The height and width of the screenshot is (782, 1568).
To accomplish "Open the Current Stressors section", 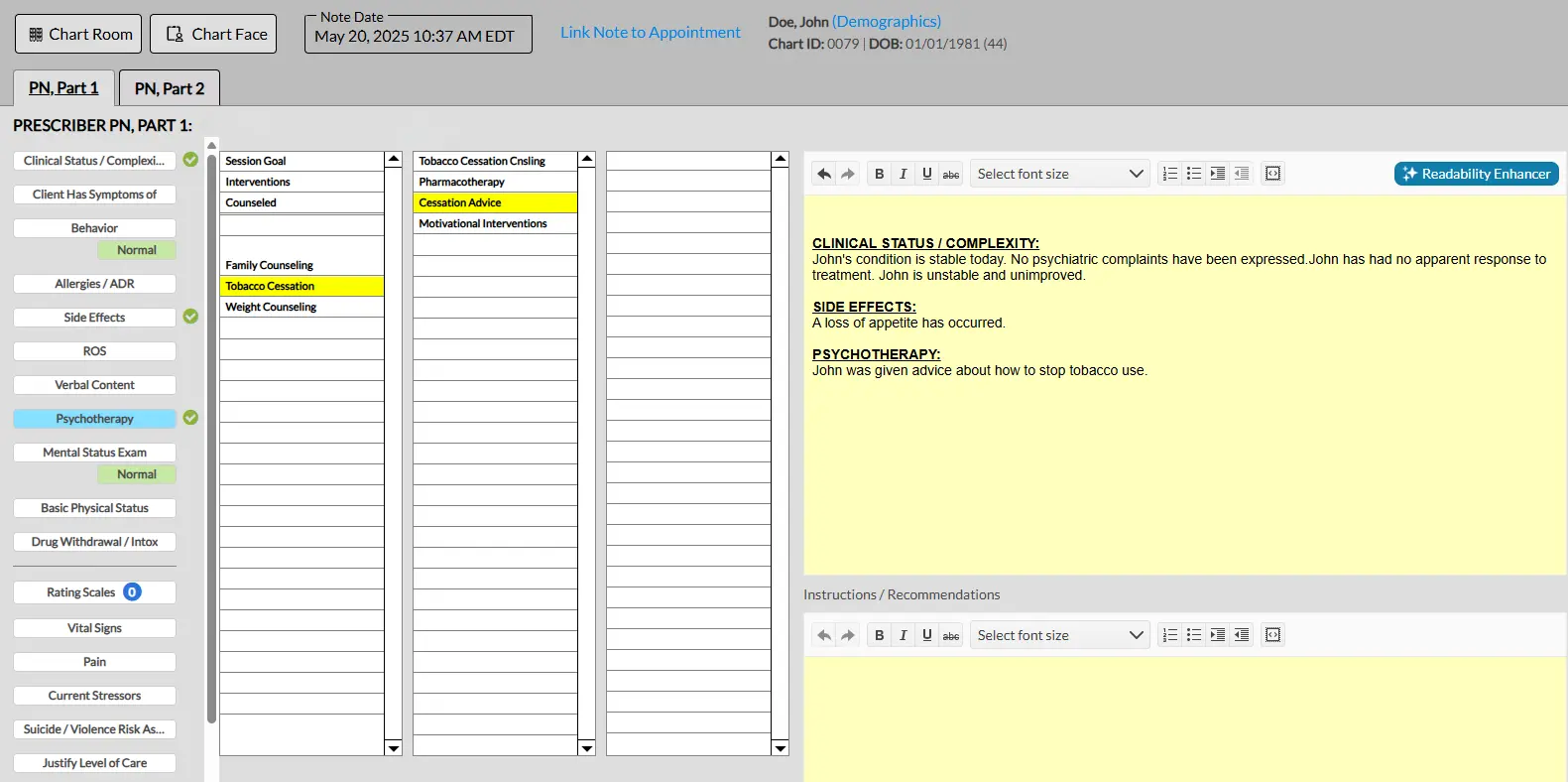I will tap(94, 696).
